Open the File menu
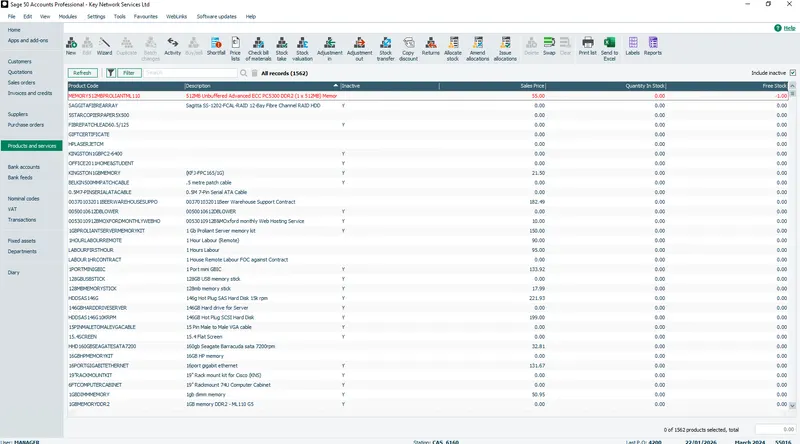 (11, 16)
